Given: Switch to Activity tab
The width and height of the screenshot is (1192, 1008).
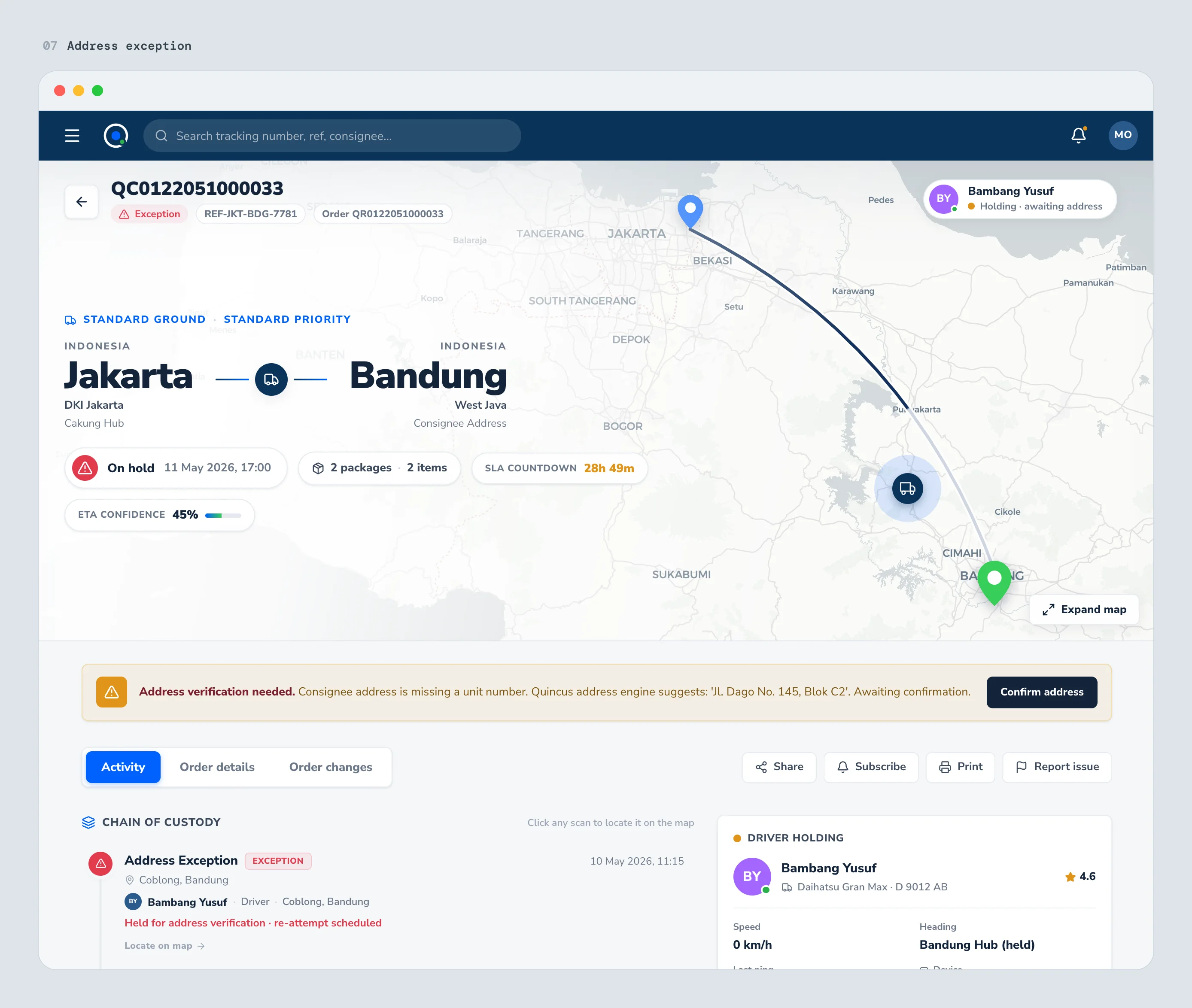Looking at the screenshot, I should point(123,767).
